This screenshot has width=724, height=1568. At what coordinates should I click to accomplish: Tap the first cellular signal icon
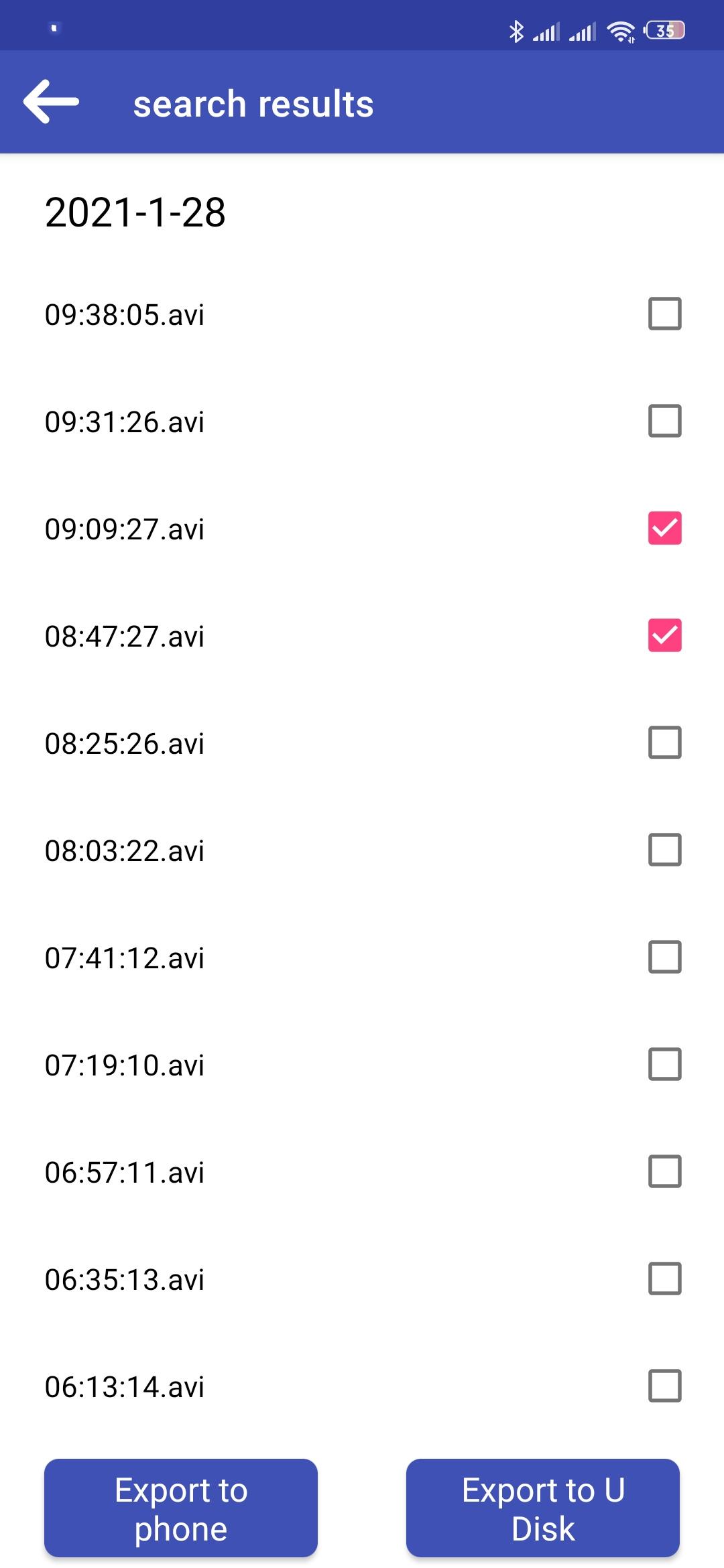pos(546,31)
